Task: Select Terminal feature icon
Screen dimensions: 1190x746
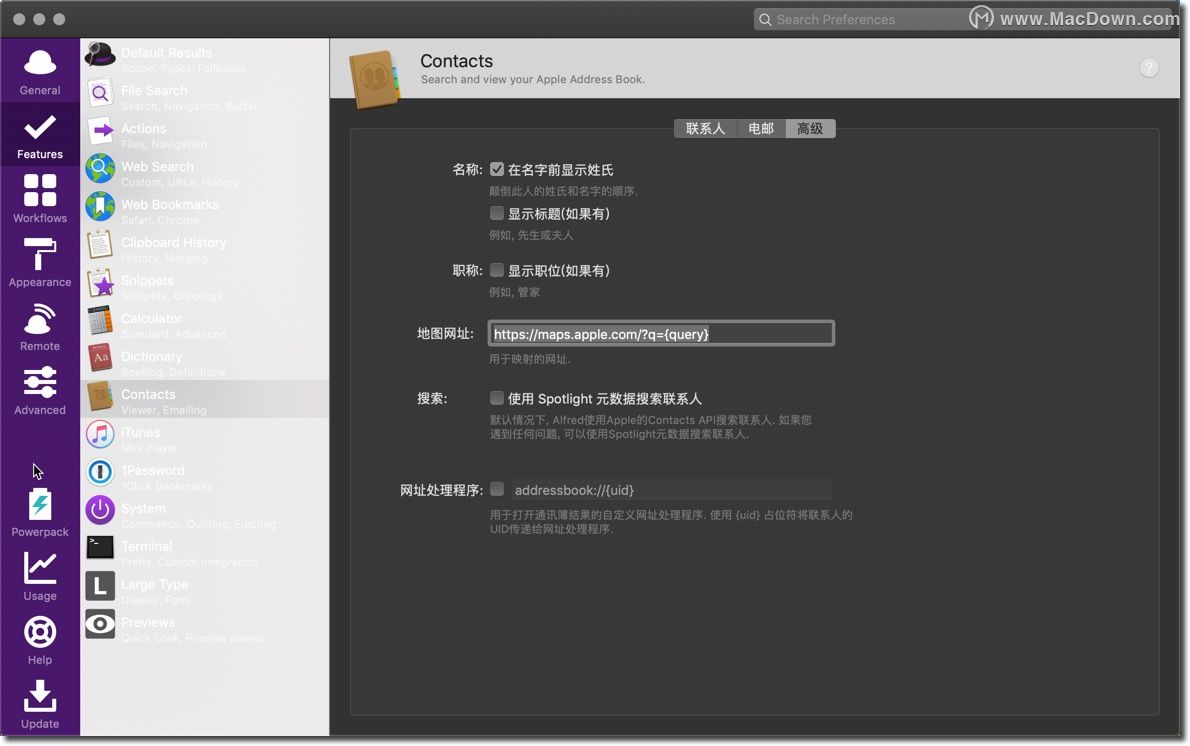Action: click(99, 547)
